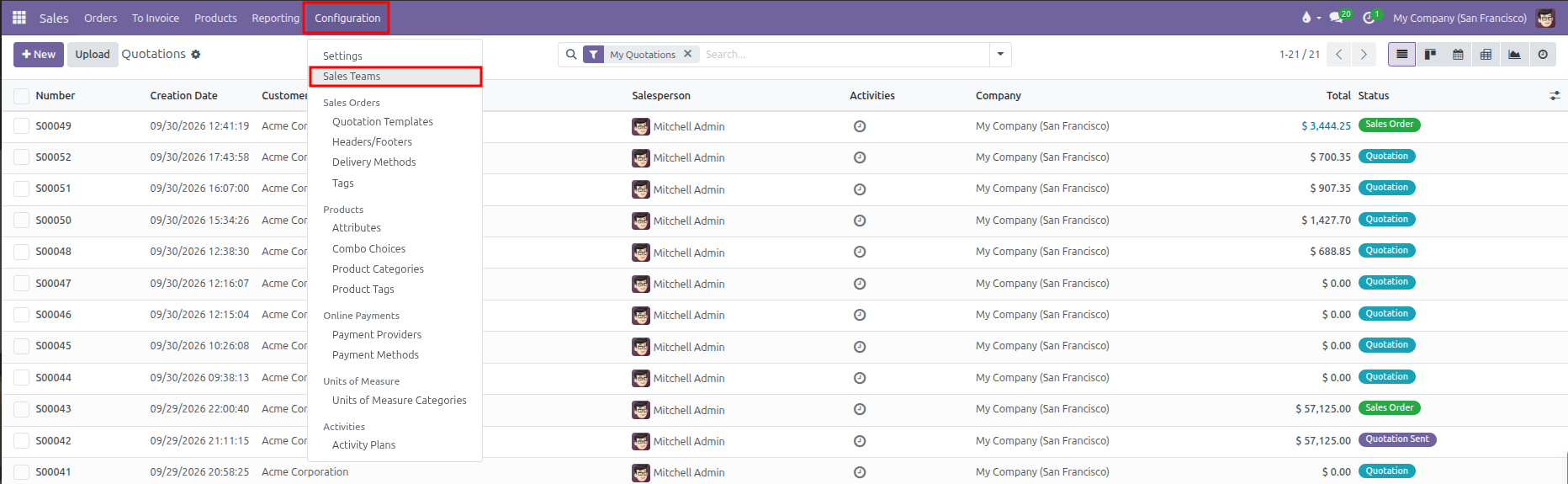Click the search input field
1568x484 pixels.
(844, 55)
